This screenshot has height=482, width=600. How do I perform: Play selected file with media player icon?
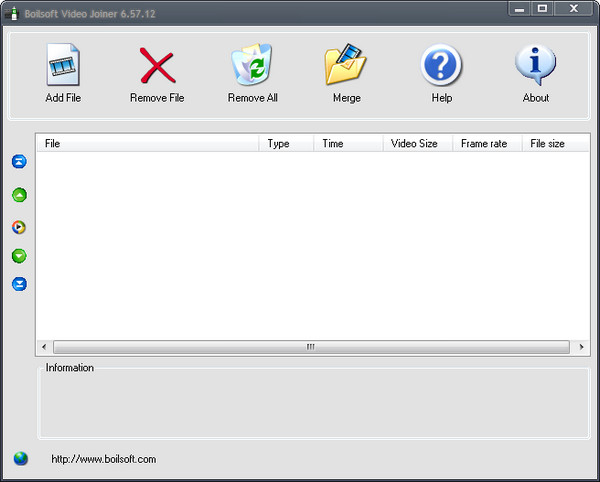pos(19,227)
